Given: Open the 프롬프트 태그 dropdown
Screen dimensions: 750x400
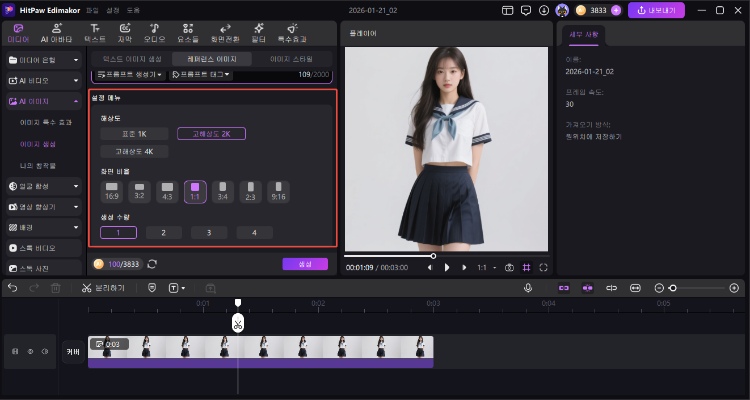Looking at the screenshot, I should pos(201,75).
